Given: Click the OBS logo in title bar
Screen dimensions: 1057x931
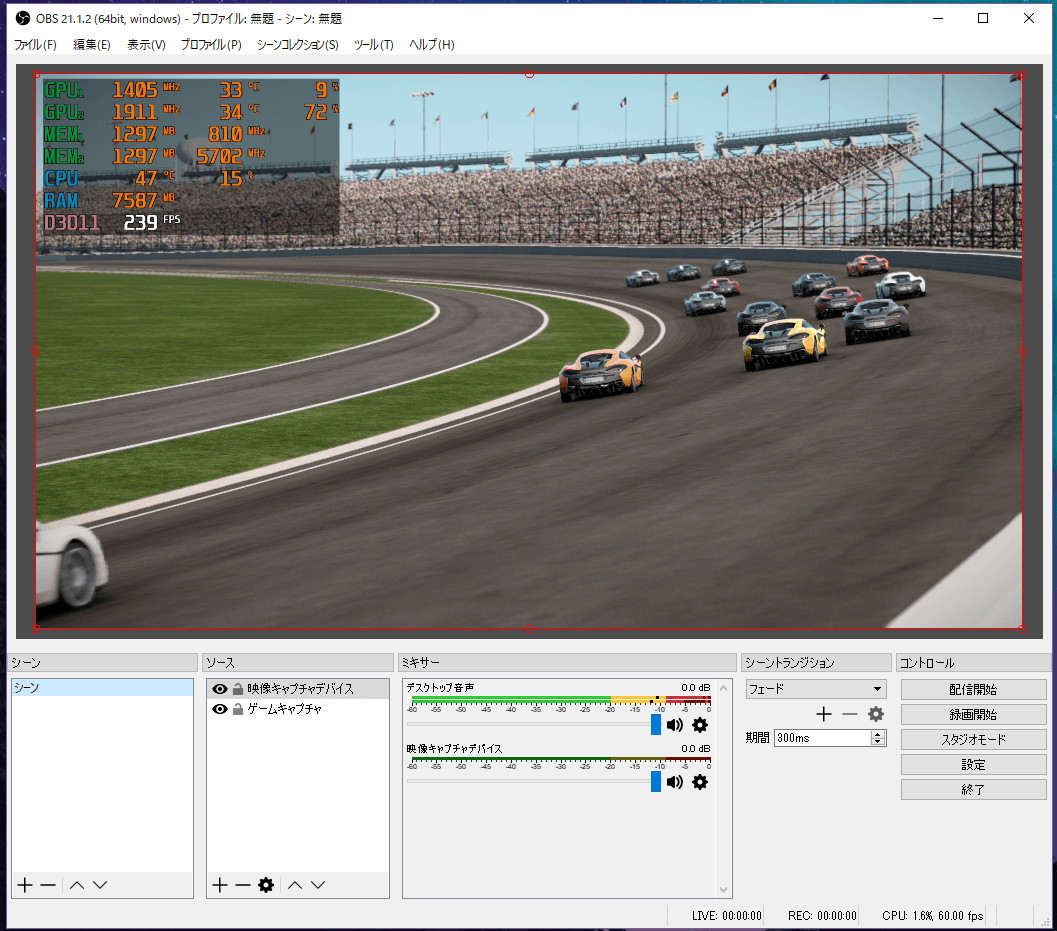Looking at the screenshot, I should pos(23,18).
